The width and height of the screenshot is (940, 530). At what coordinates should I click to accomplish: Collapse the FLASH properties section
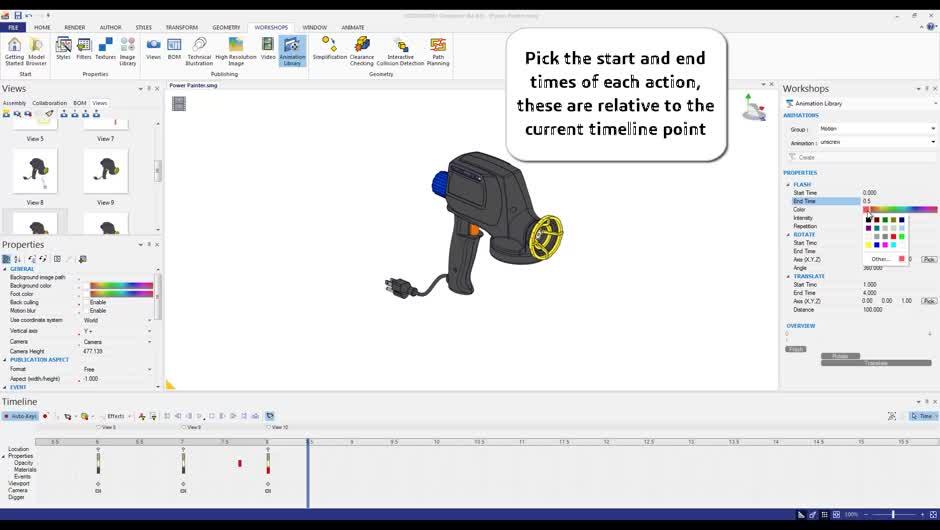(x=788, y=185)
